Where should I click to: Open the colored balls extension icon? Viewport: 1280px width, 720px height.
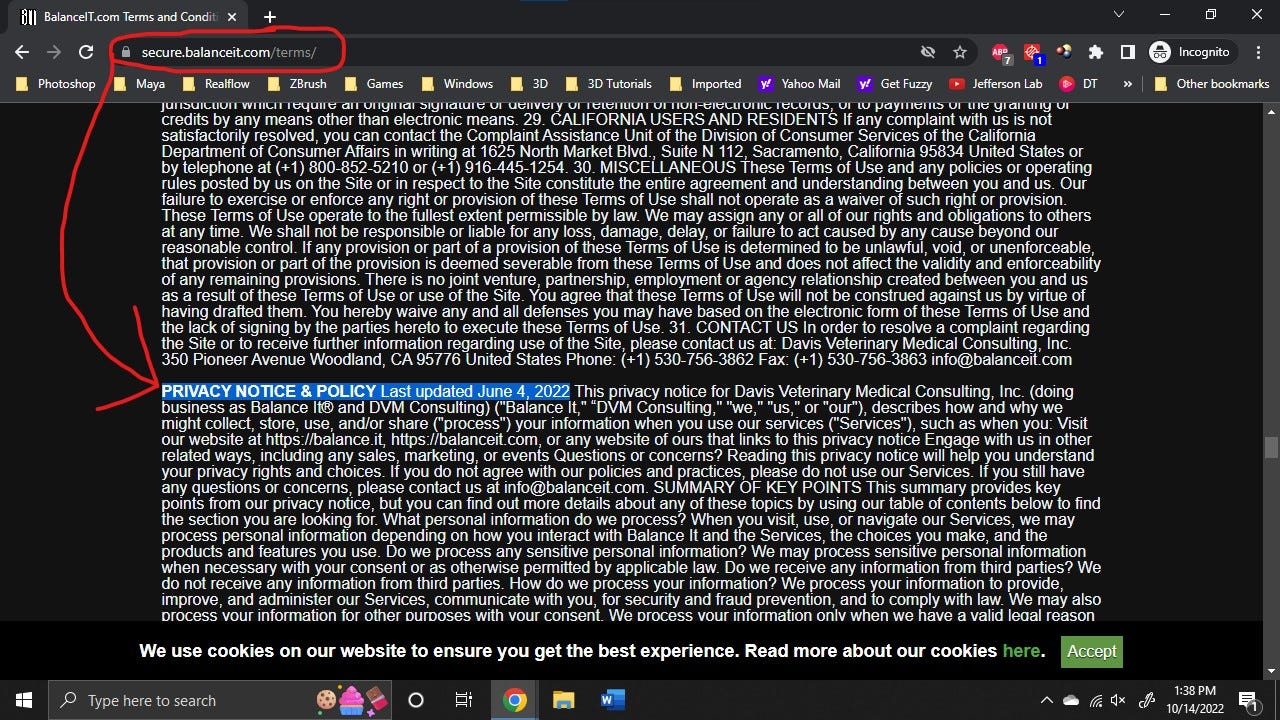(x=1064, y=52)
